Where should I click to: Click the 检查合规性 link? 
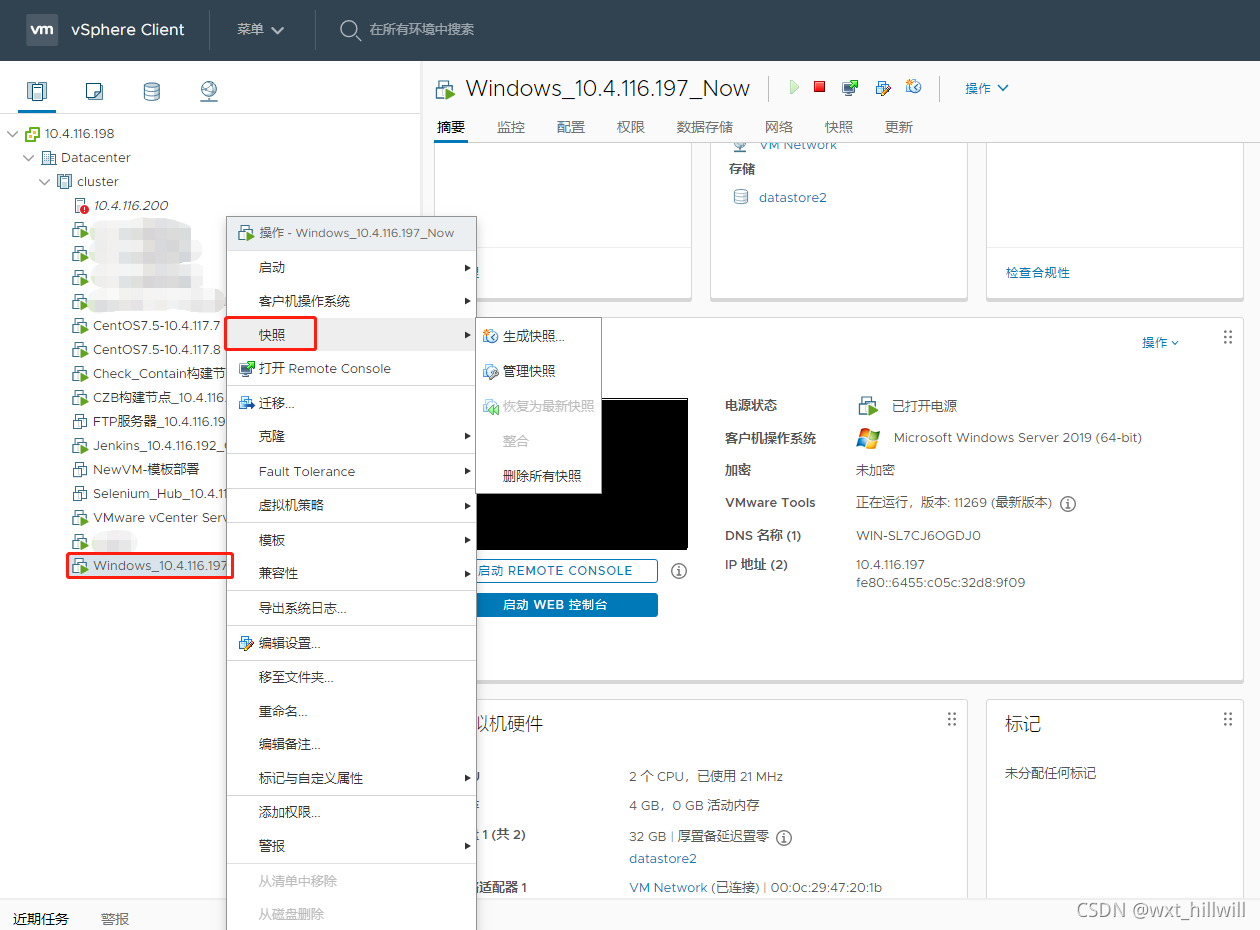tap(1038, 272)
